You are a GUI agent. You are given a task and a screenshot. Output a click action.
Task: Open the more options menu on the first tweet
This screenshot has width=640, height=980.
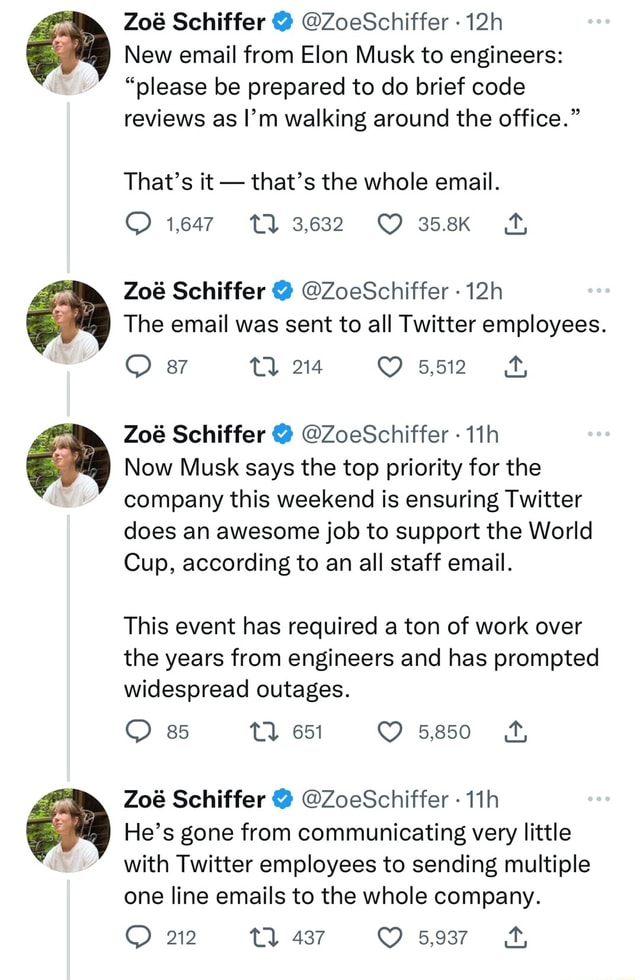click(x=598, y=19)
